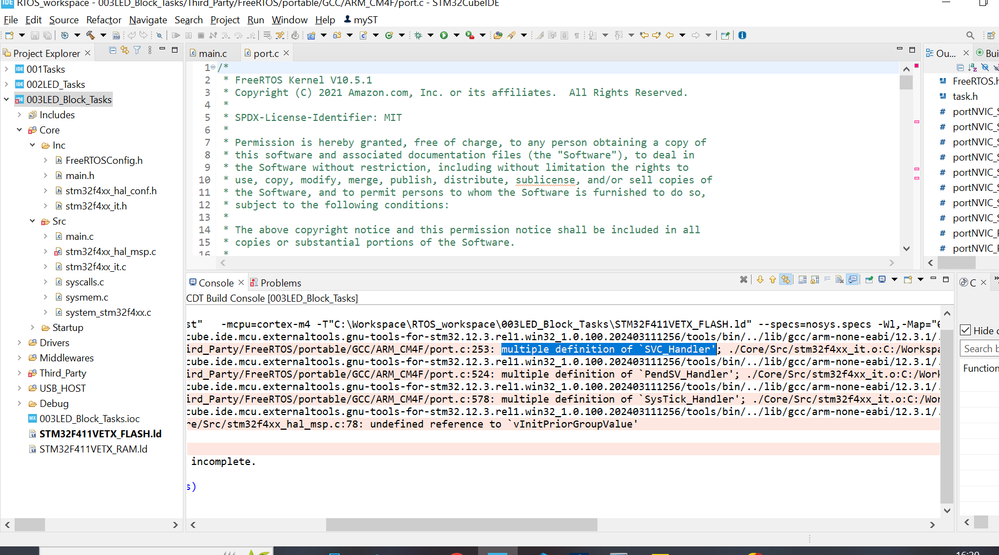Expand the 002LED_Tasks project

6,84
